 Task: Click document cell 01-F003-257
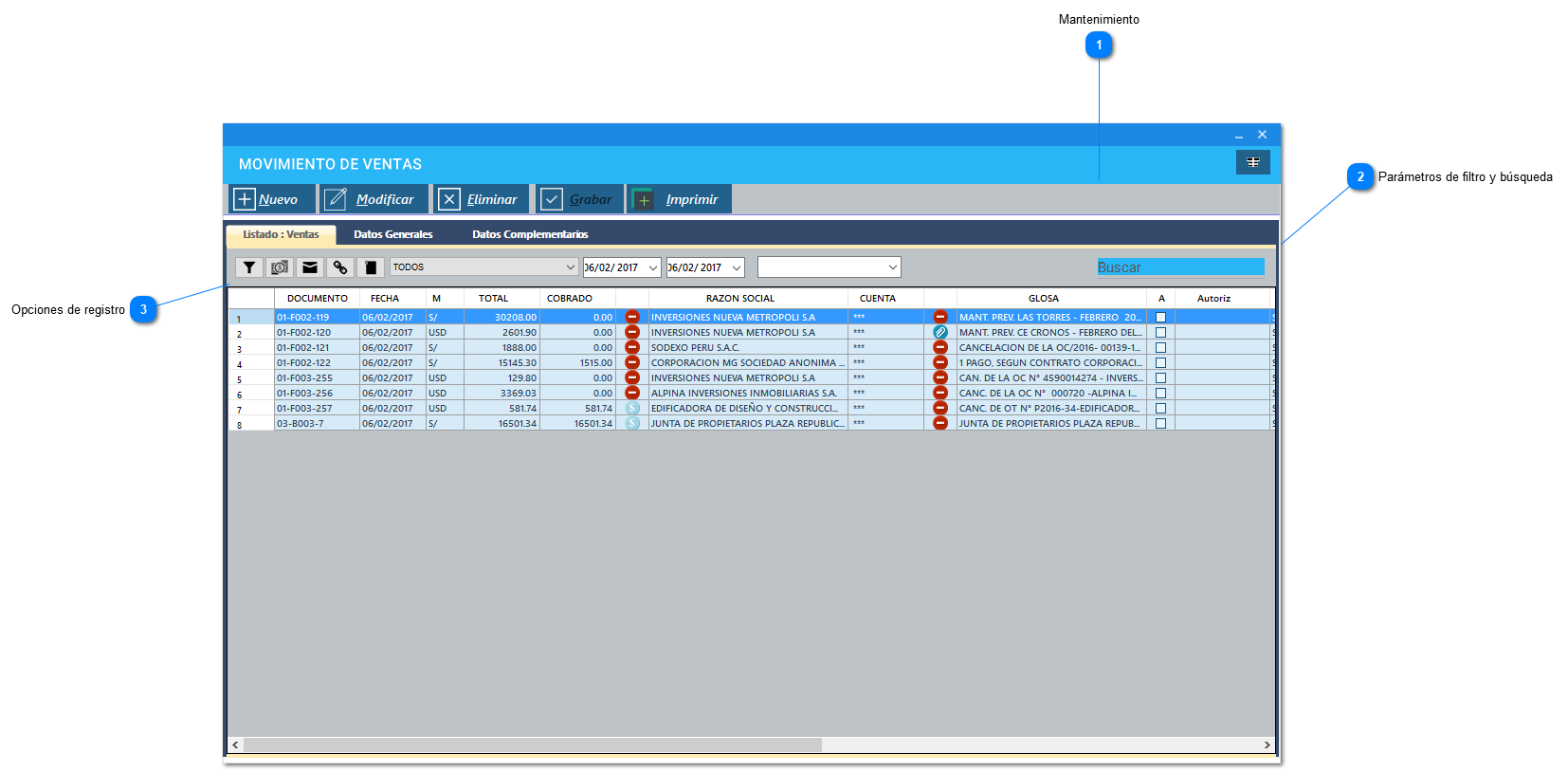[x=317, y=408]
